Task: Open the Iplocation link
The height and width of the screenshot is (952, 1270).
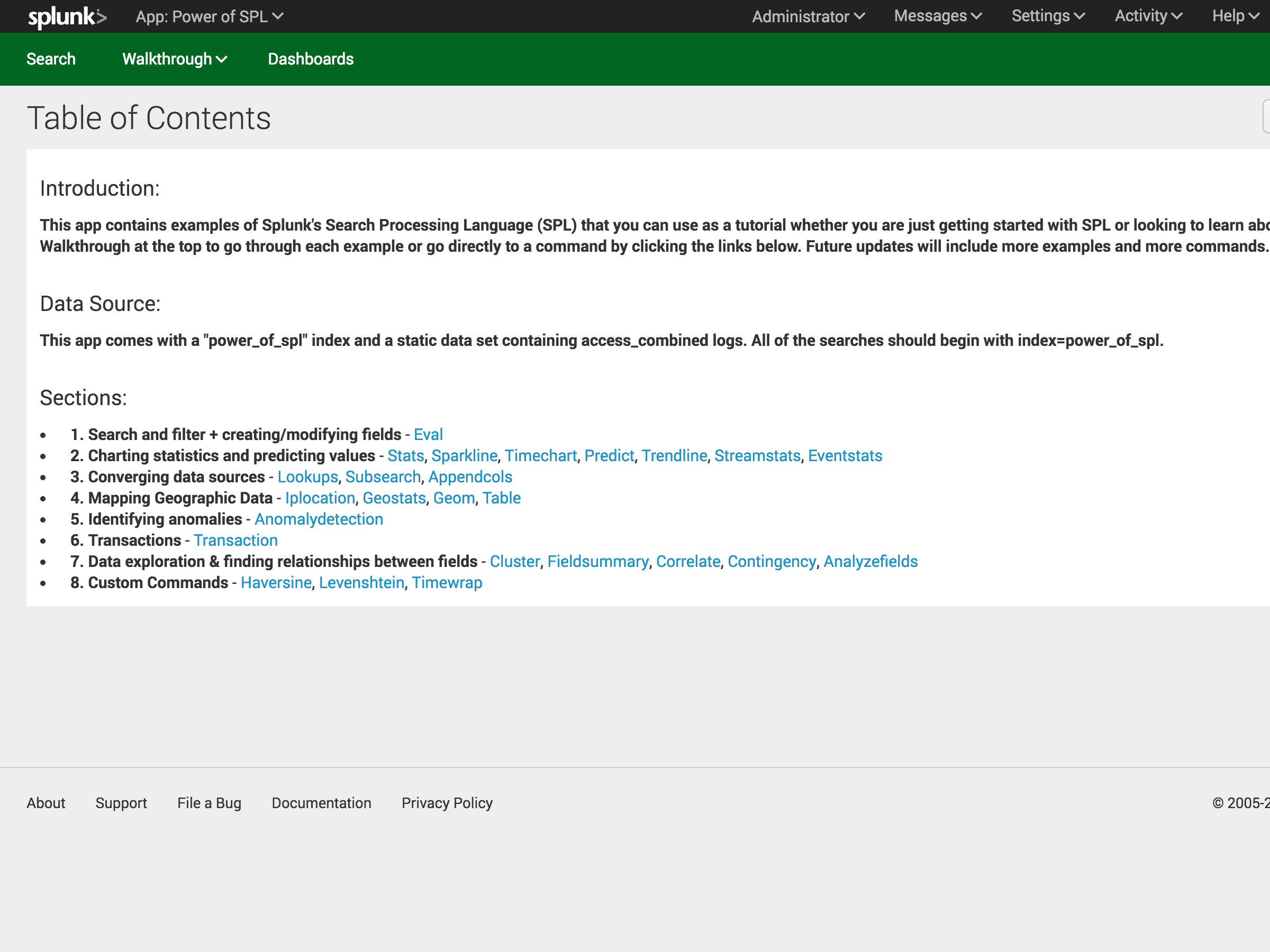Action: click(x=320, y=498)
